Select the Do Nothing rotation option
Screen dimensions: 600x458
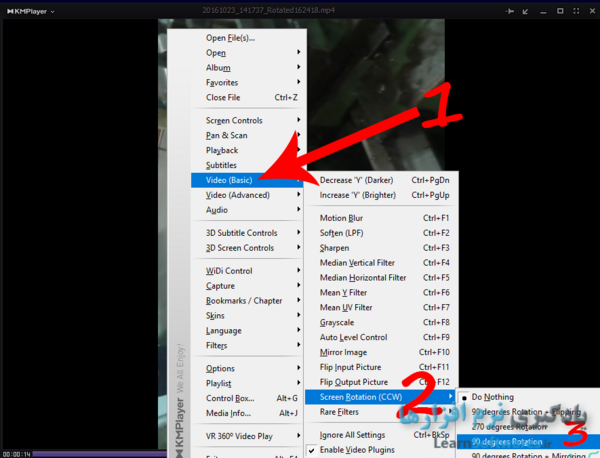point(528,397)
